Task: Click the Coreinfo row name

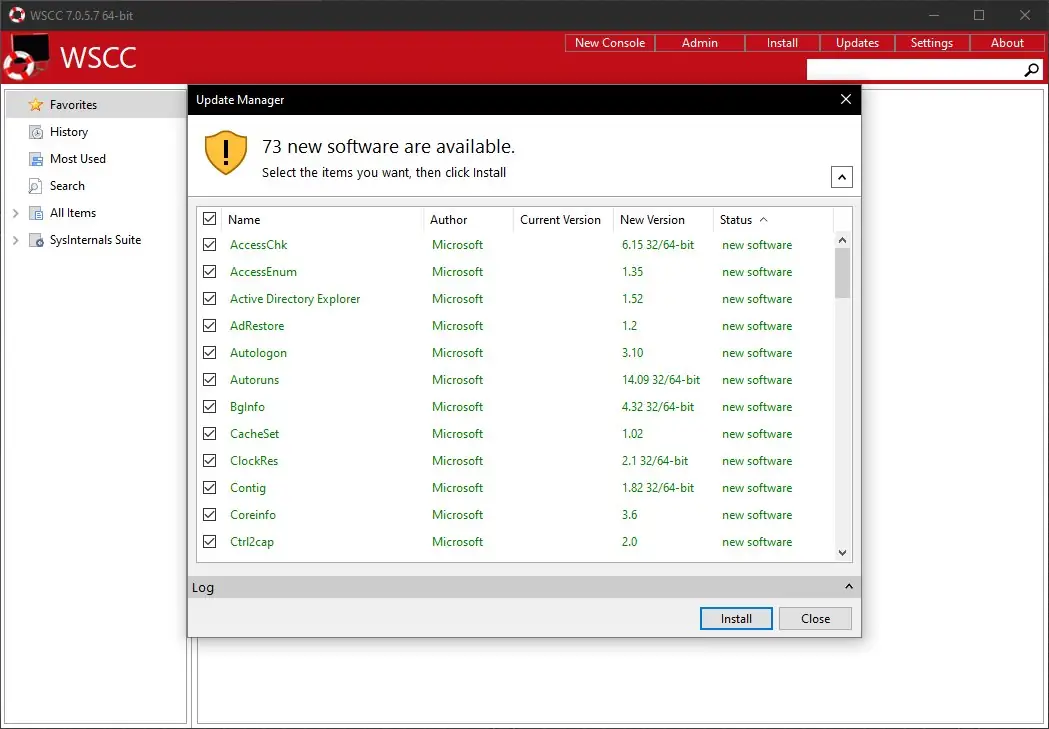Action: tap(253, 514)
